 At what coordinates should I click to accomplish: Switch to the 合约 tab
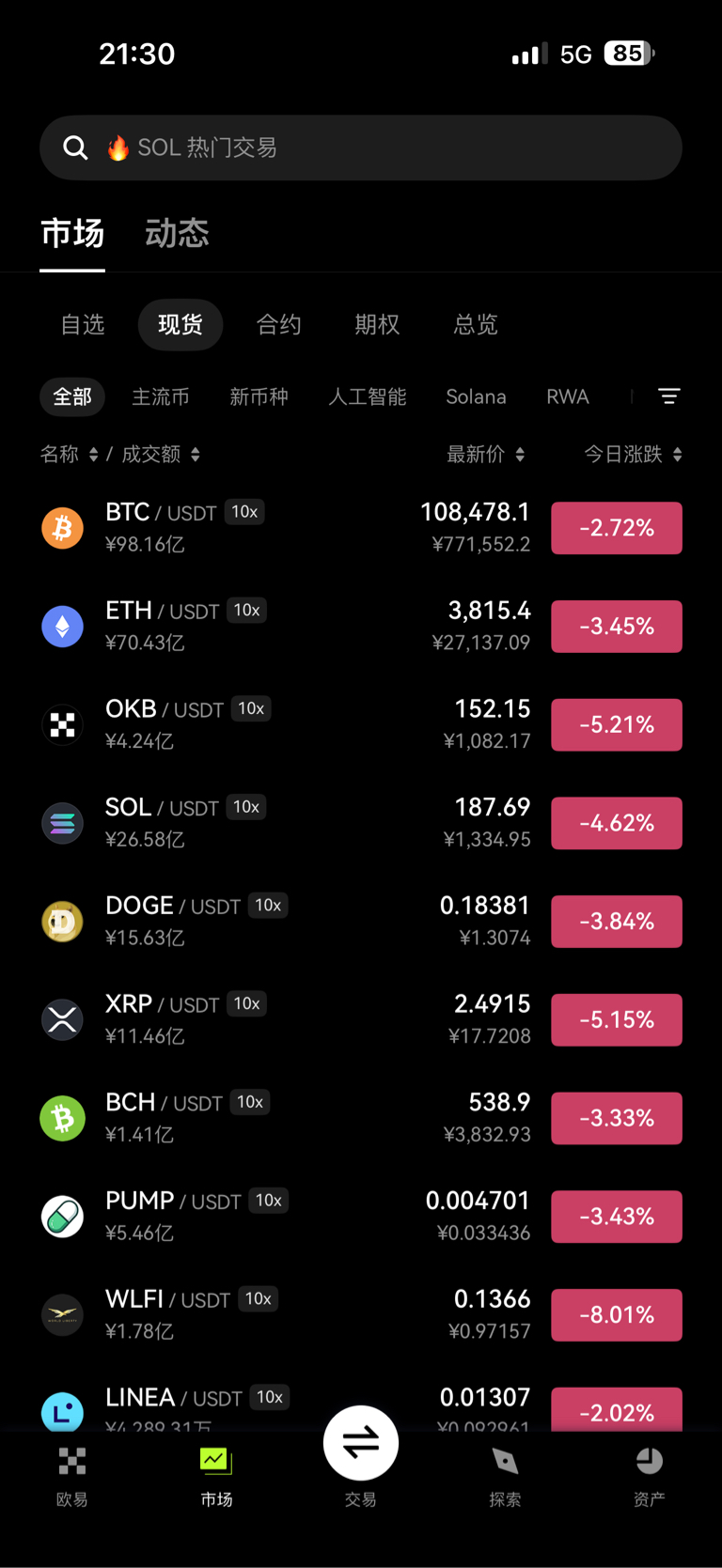pyautogui.click(x=279, y=325)
